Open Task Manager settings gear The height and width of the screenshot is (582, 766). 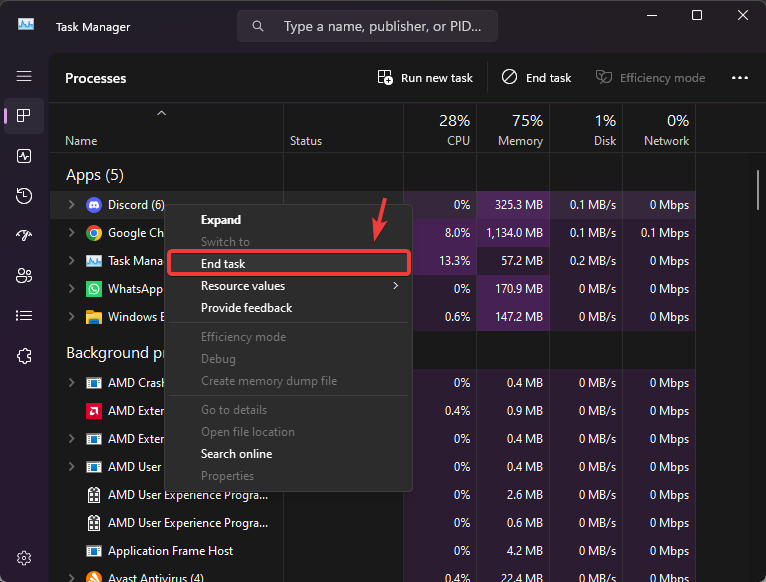tap(24, 558)
